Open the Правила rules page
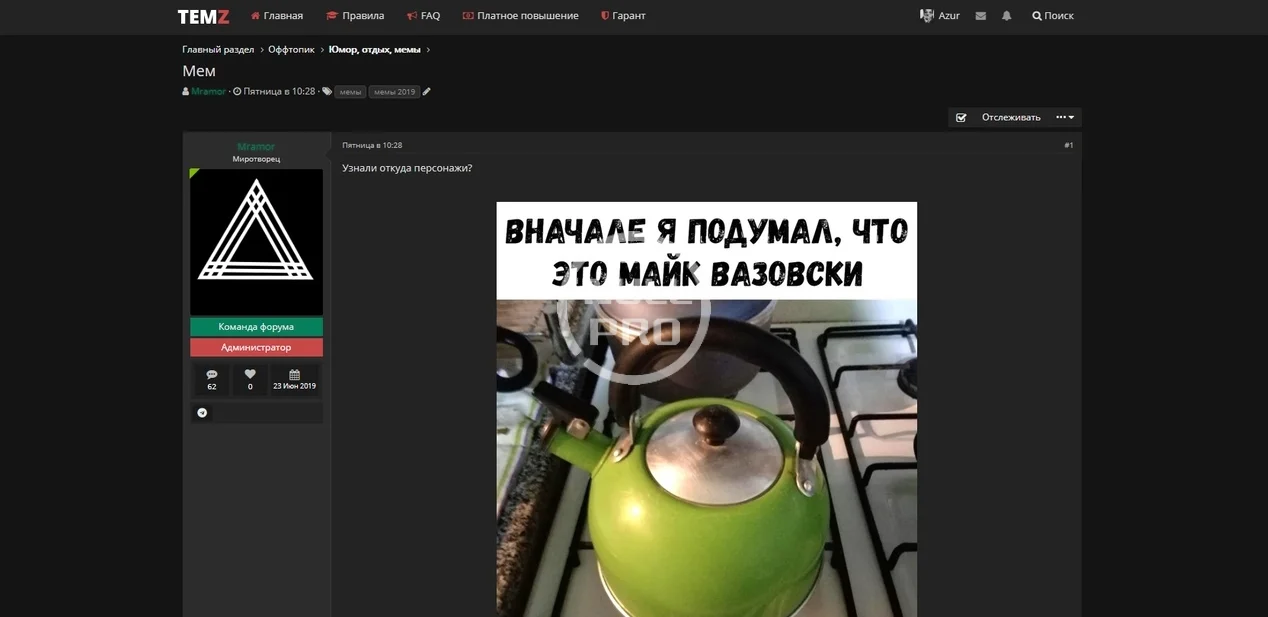Screen dimensions: 1268x617 (355, 16)
